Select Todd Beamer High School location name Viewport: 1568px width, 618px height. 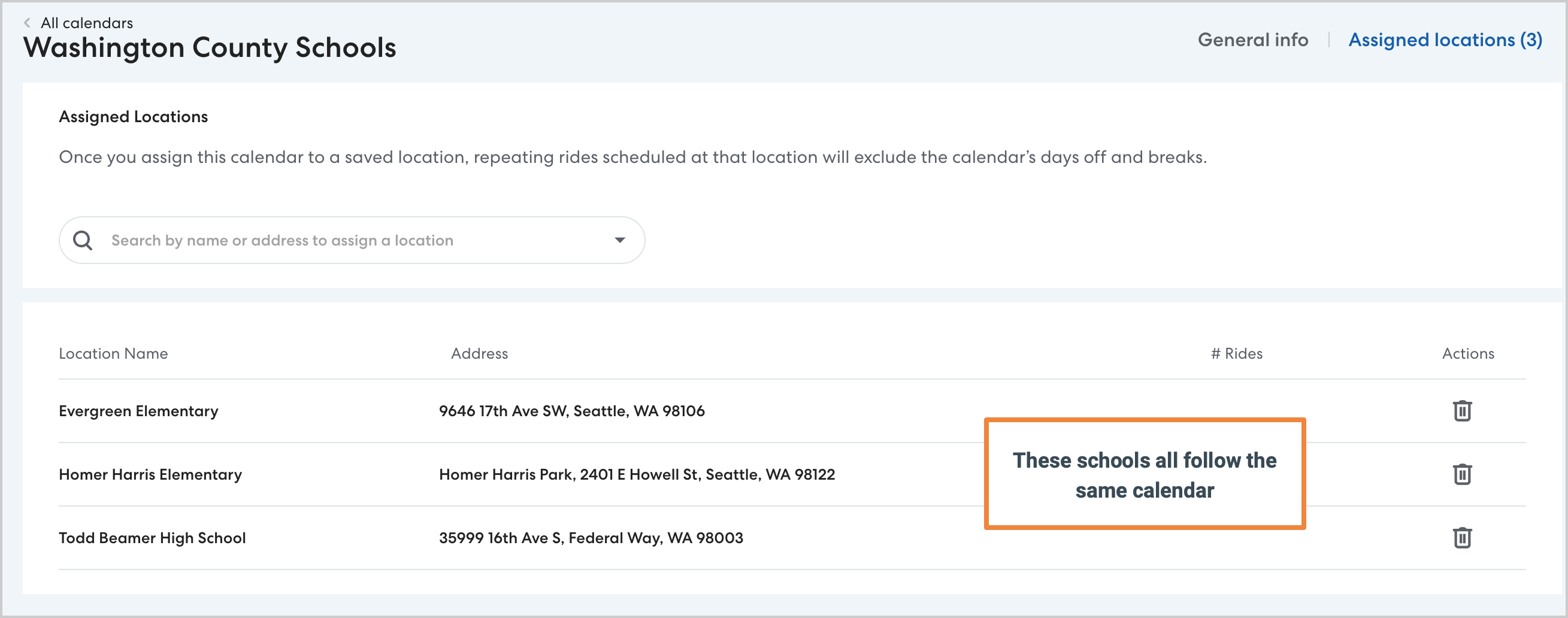[152, 538]
